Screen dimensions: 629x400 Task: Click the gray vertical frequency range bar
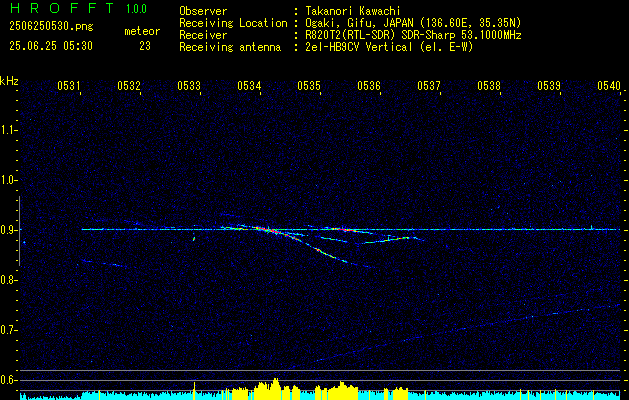click(x=19, y=231)
